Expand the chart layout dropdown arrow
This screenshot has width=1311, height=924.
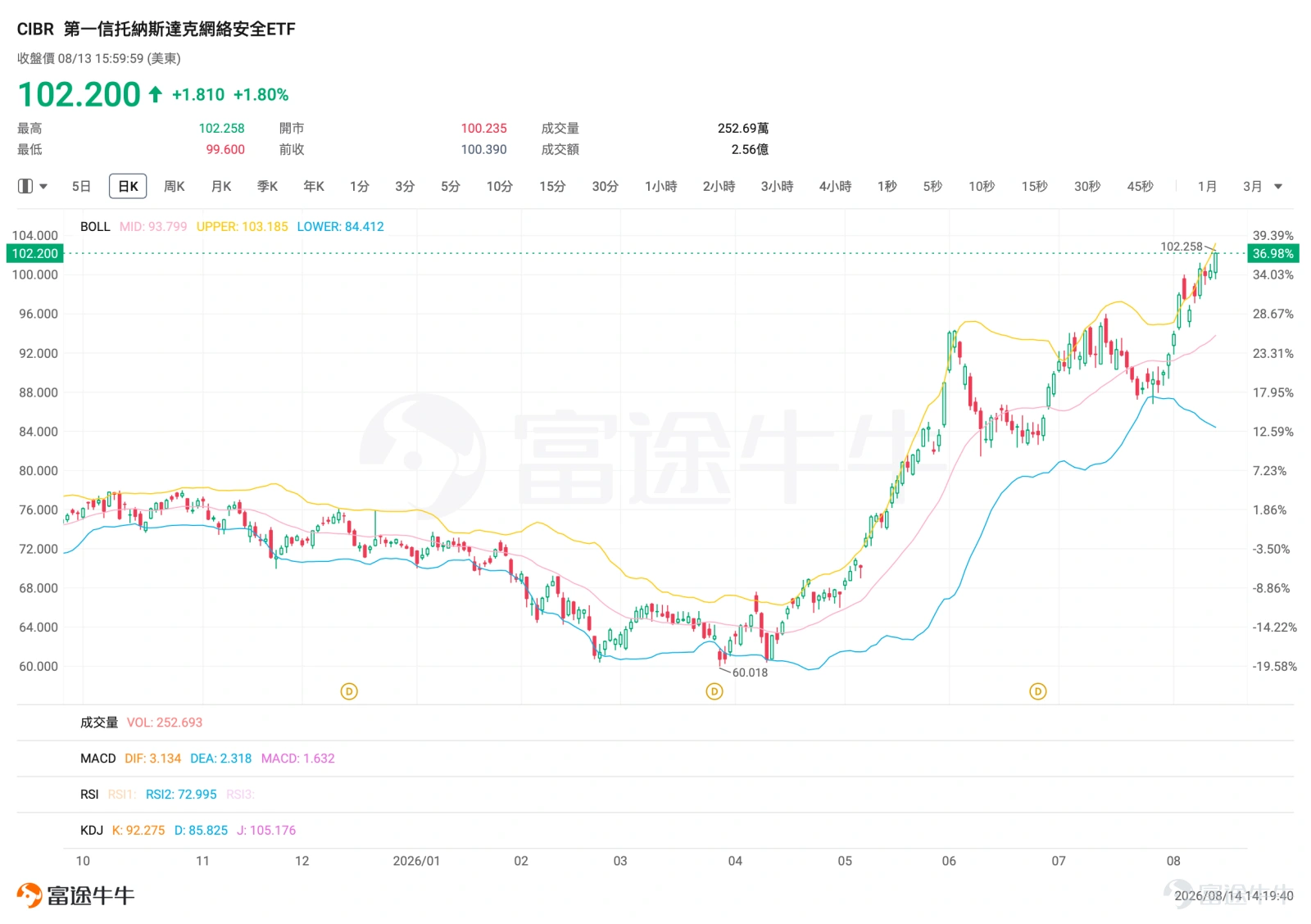(x=43, y=187)
